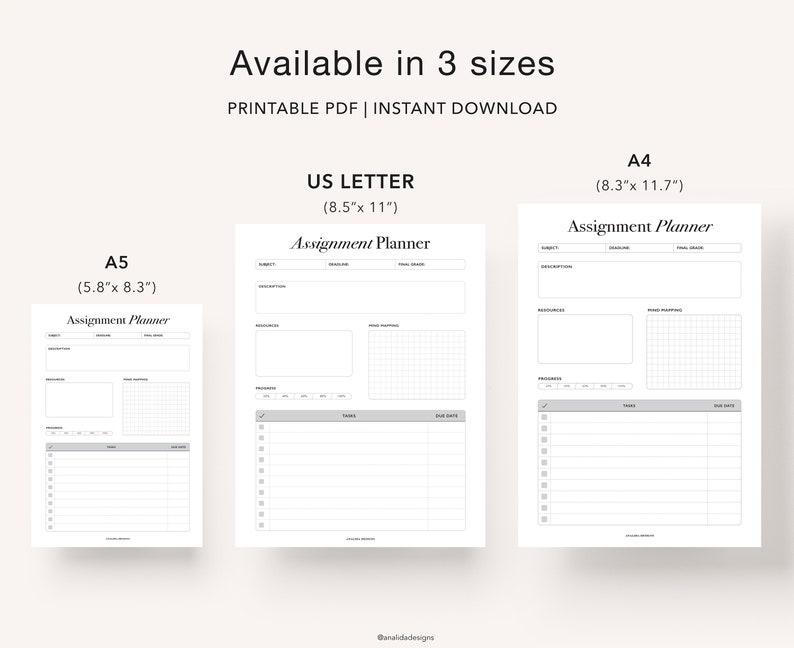The image size is (794, 648).
Task: Click the Due Date column header on A4 page
Action: coord(724,406)
